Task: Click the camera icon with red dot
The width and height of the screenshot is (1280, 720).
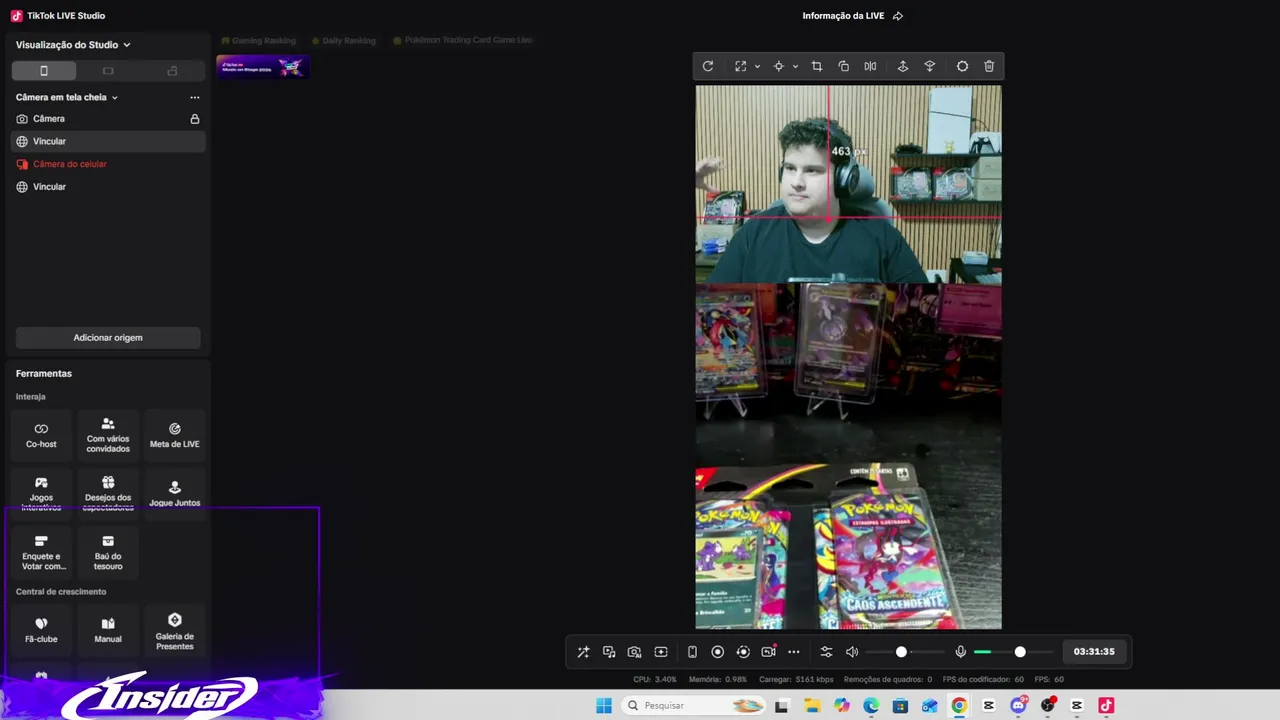Action: click(x=768, y=651)
